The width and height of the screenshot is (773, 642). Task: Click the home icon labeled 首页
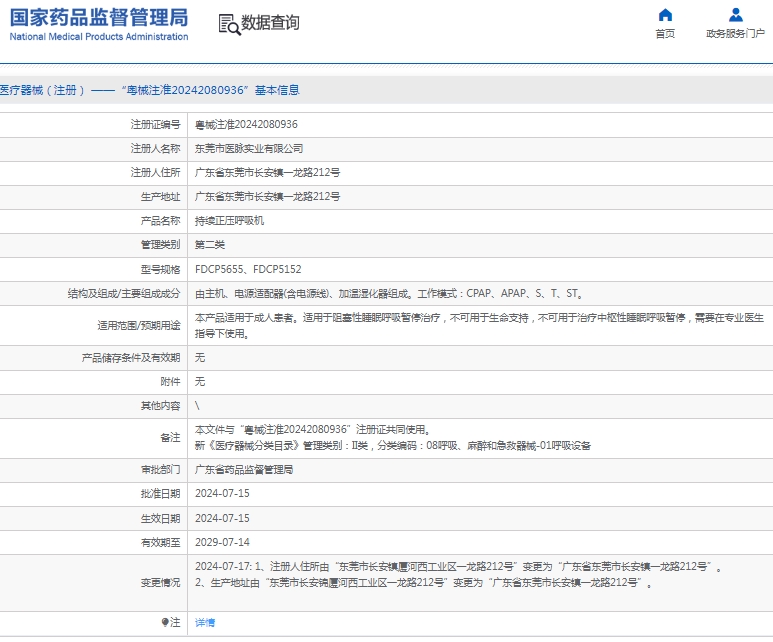point(665,15)
